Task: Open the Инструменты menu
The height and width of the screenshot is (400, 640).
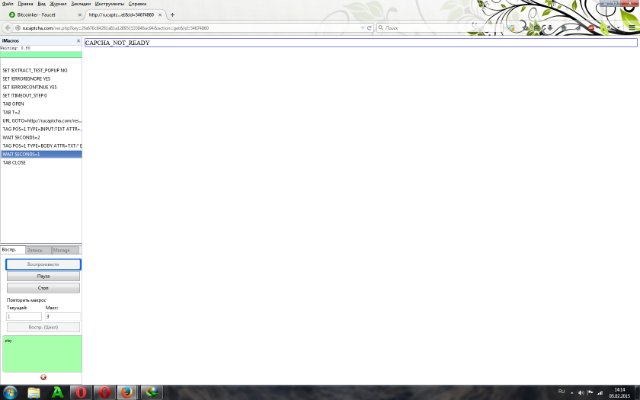Action: (109, 4)
